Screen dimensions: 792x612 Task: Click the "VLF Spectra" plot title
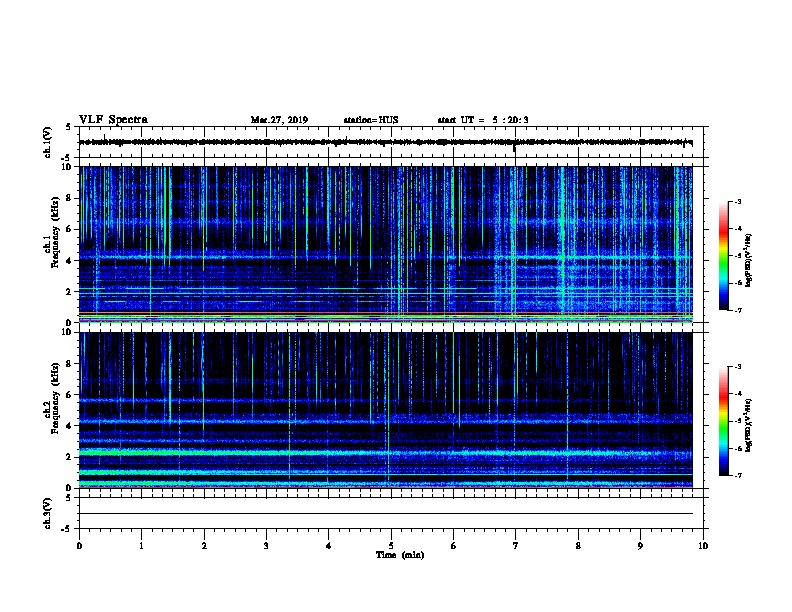tap(113, 120)
